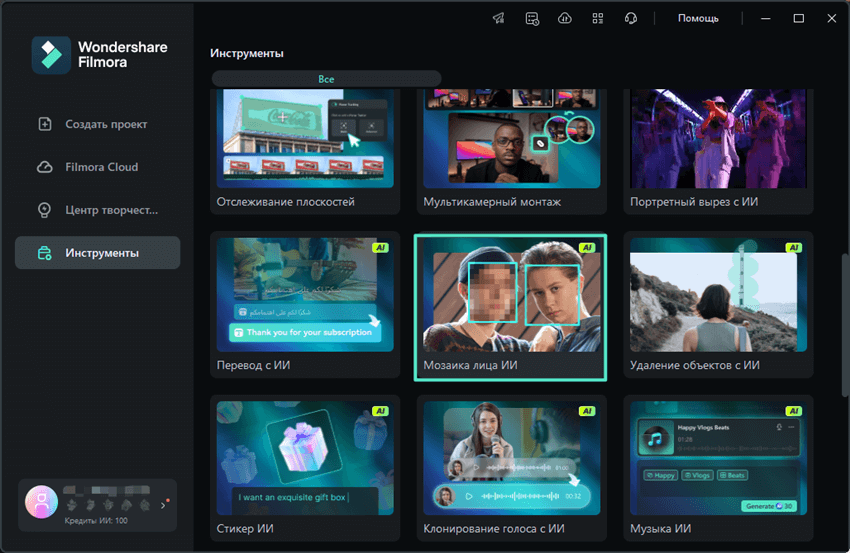Click AI badge on Удаление объектов с ИИ
The width and height of the screenshot is (850, 553).
pyautogui.click(x=794, y=248)
